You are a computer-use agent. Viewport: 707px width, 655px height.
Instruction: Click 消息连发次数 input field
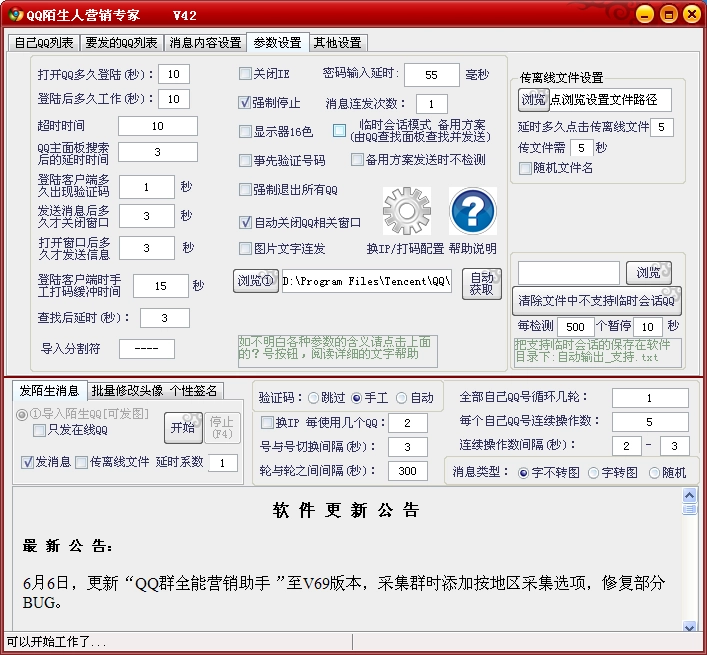click(x=432, y=104)
